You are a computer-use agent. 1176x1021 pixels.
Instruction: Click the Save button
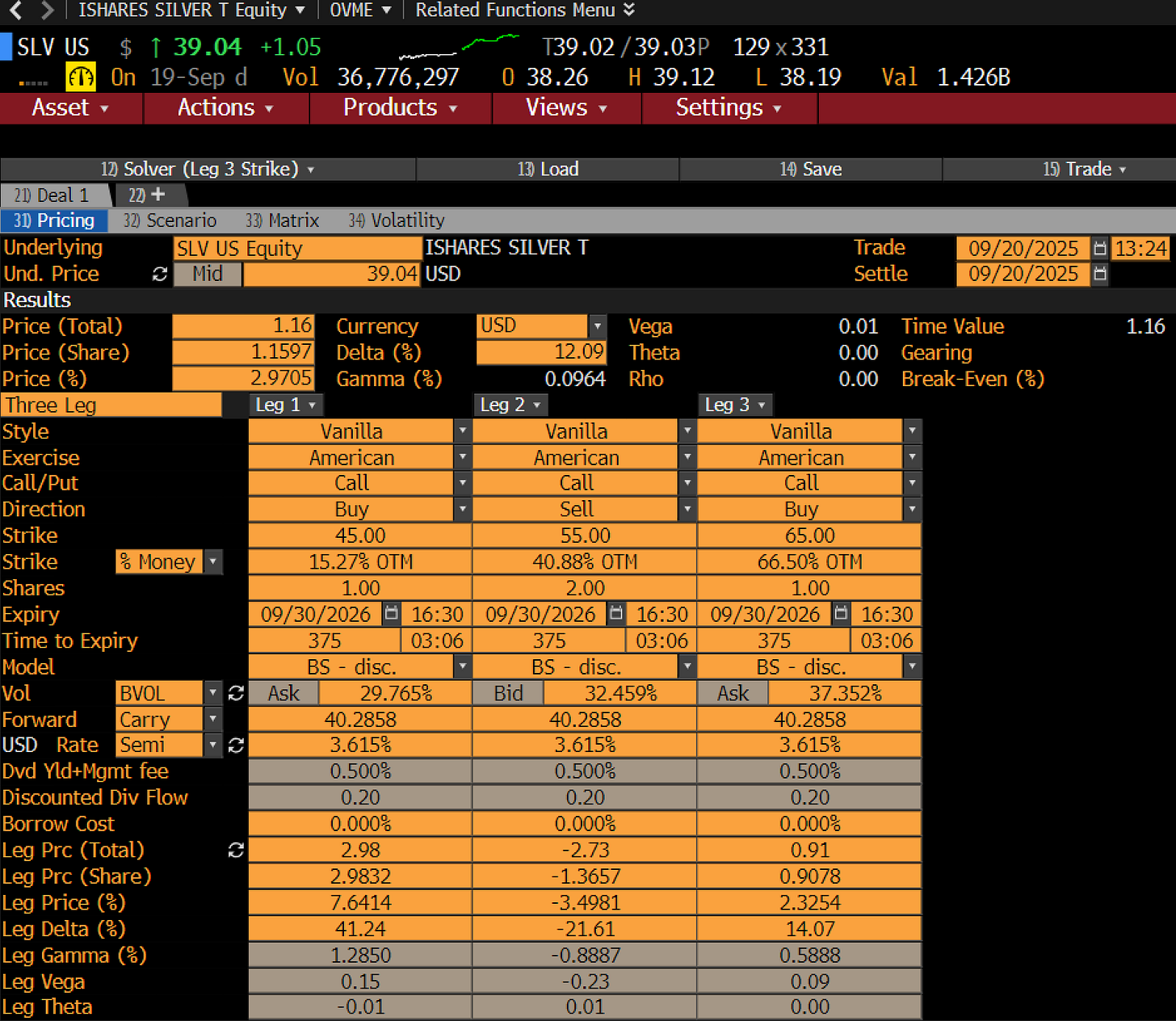[810, 169]
